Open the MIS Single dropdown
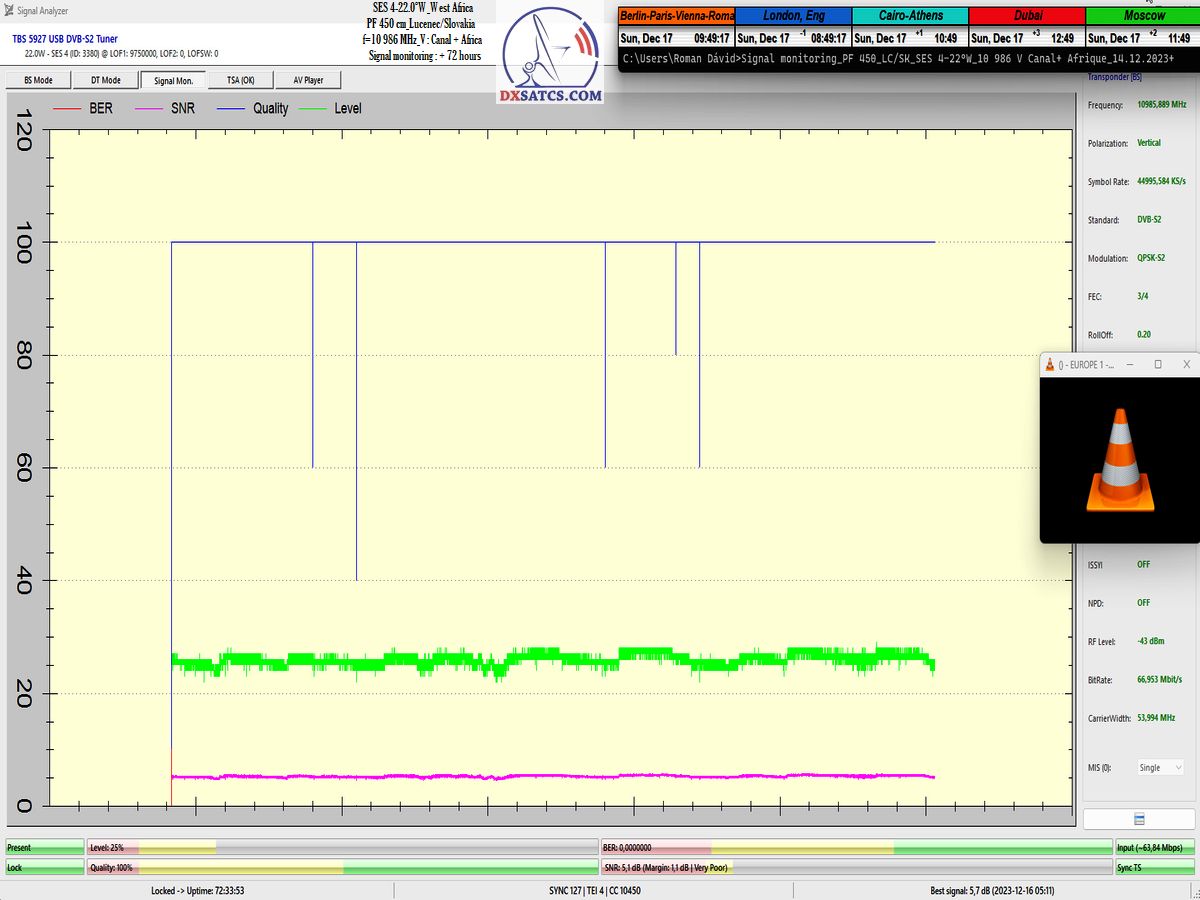This screenshot has height=900, width=1200. (1160, 767)
